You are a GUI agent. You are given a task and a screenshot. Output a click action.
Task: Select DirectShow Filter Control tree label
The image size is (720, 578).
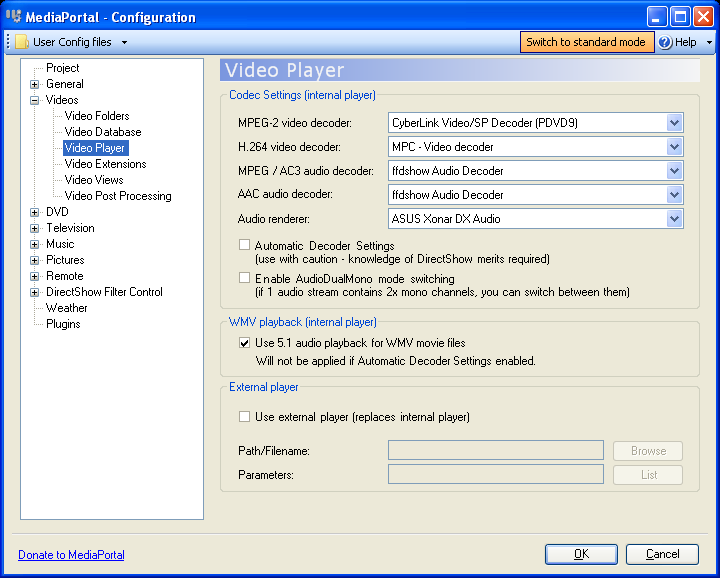coord(104,292)
